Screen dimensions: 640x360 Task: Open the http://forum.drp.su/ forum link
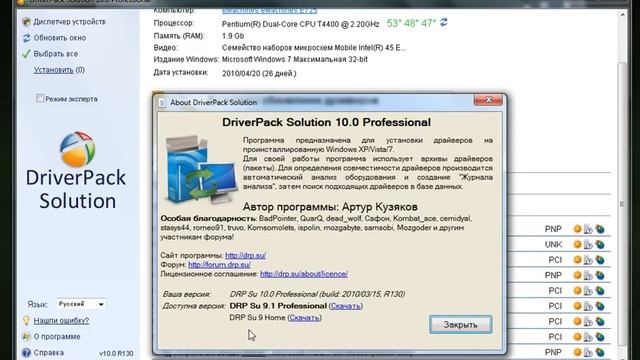point(219,265)
